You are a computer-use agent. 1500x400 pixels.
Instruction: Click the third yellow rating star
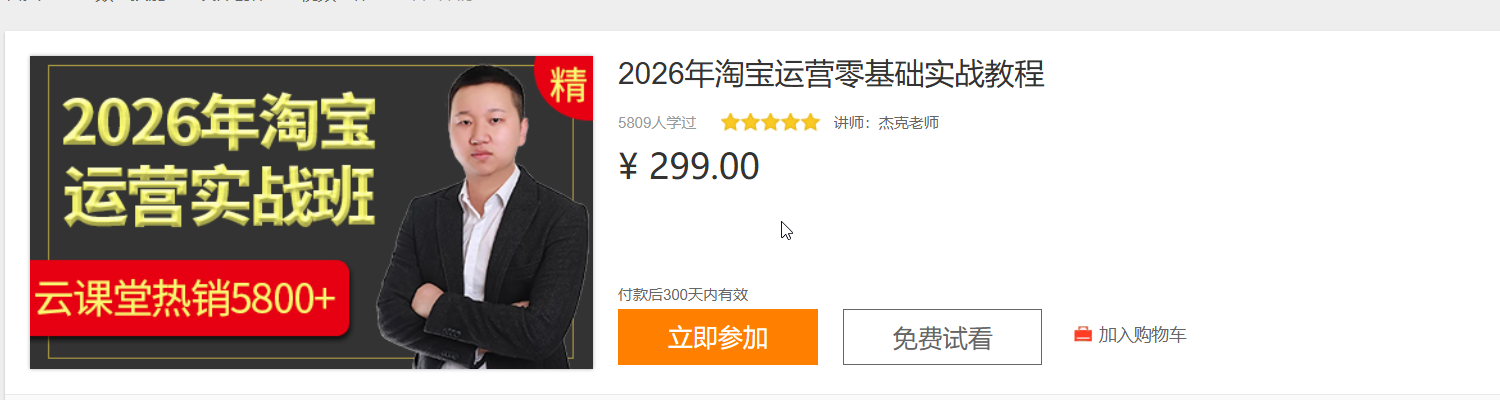(770, 123)
